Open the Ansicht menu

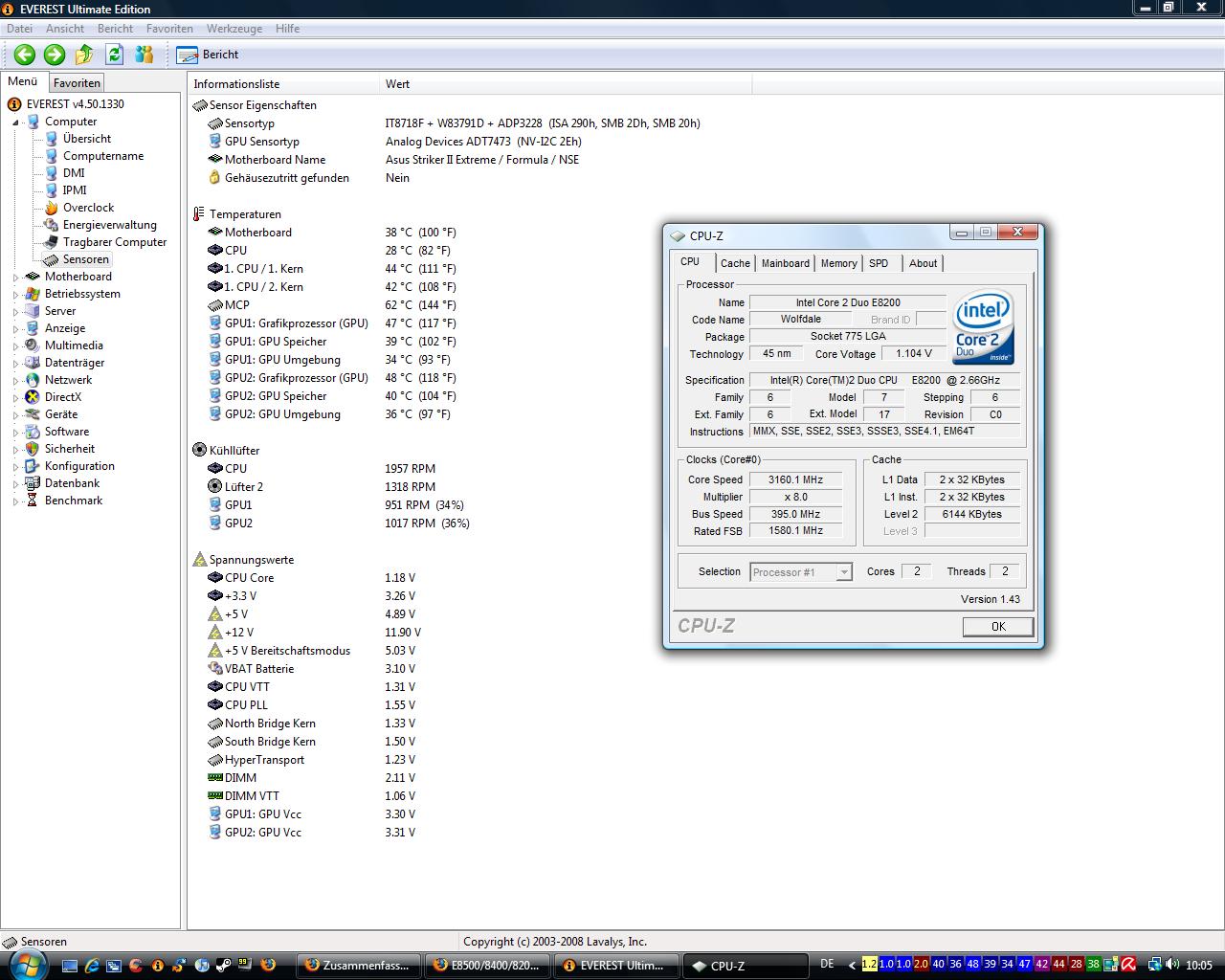tap(65, 29)
